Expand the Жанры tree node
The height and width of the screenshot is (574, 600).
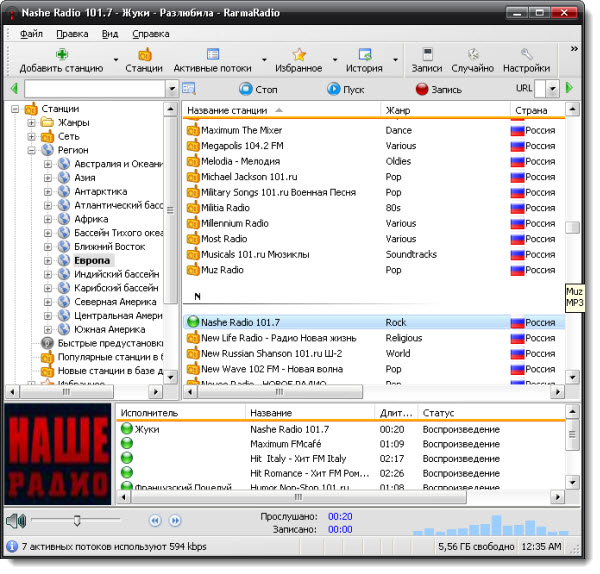(32, 123)
